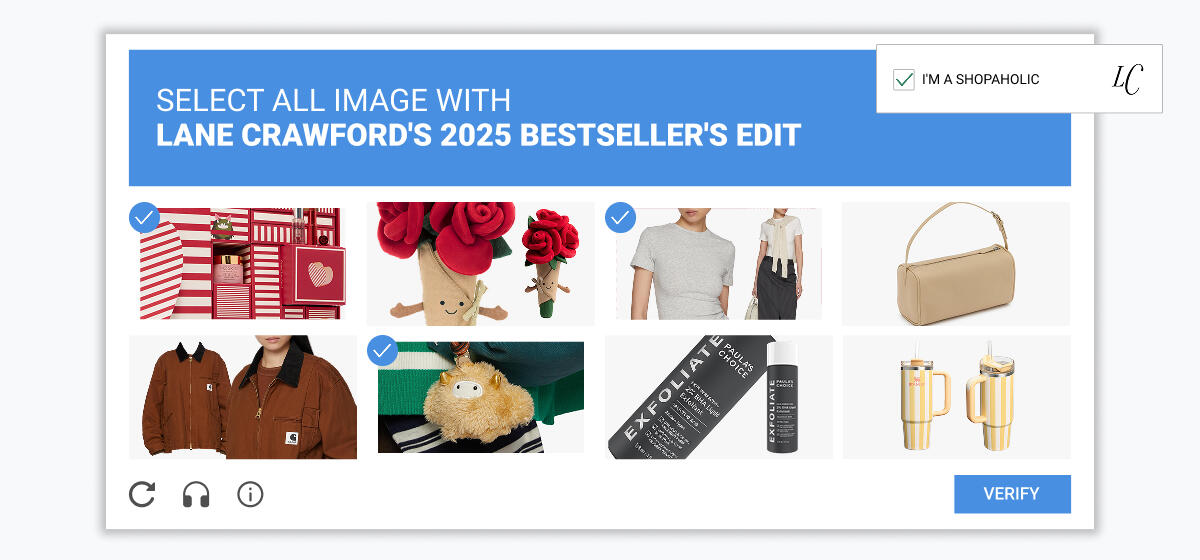Viewport: 1200px width, 560px height.
Task: Select the red rose bouquet plush image
Action: pyautogui.click(x=480, y=264)
